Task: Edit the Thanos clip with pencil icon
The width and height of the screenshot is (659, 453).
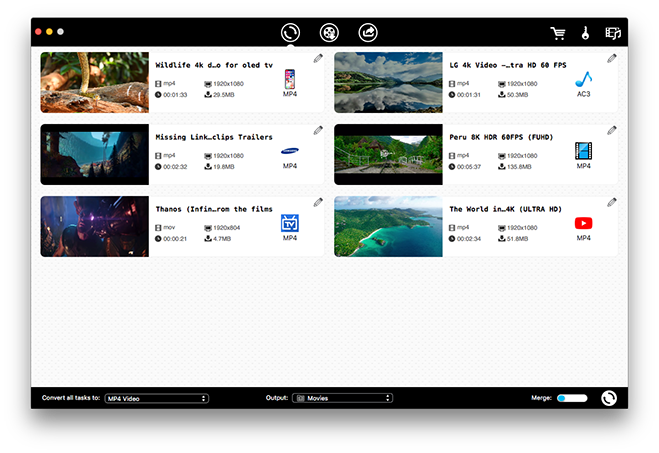Action: click(x=318, y=203)
